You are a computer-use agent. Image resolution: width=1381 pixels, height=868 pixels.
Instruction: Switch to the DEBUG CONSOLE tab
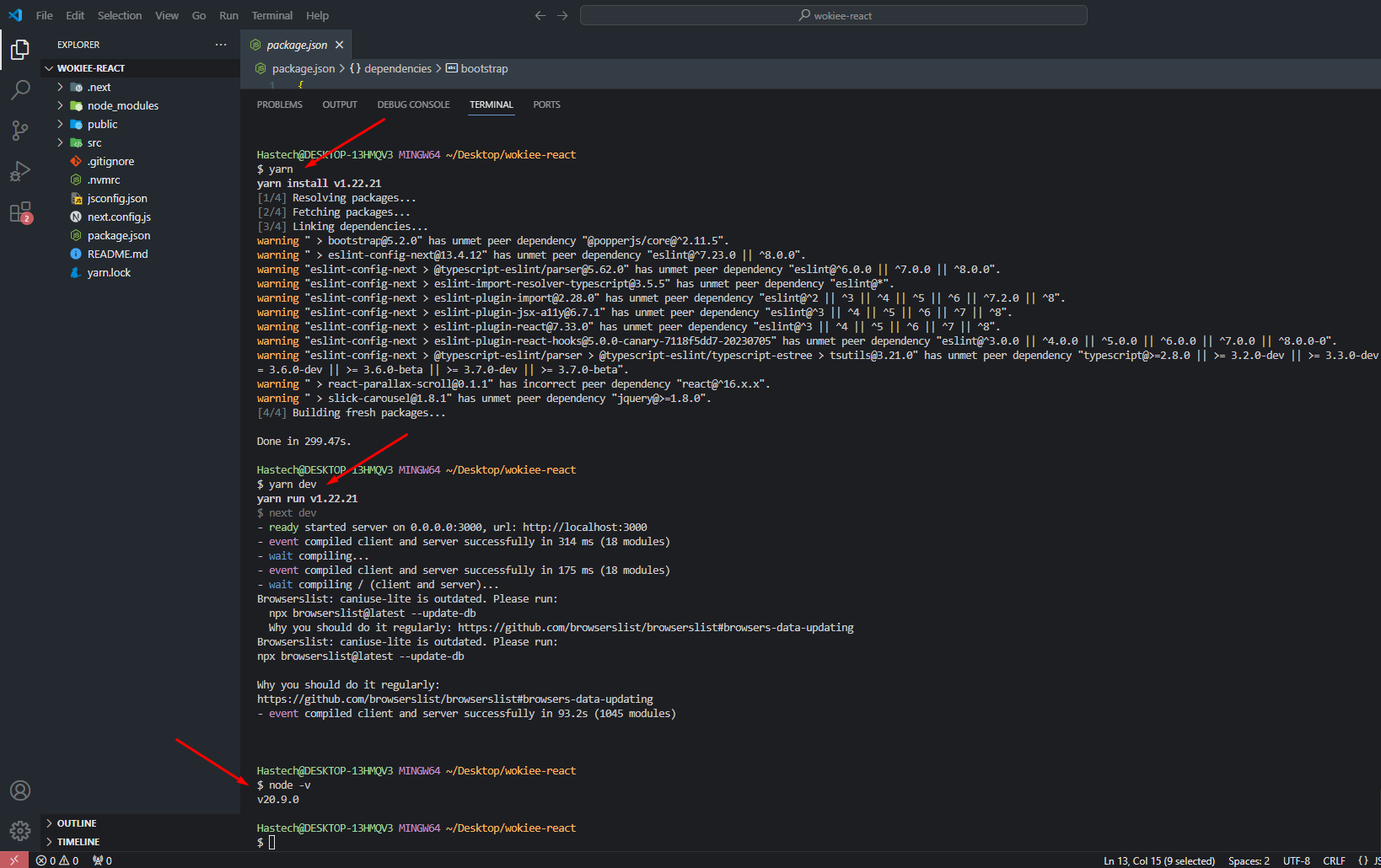point(413,104)
